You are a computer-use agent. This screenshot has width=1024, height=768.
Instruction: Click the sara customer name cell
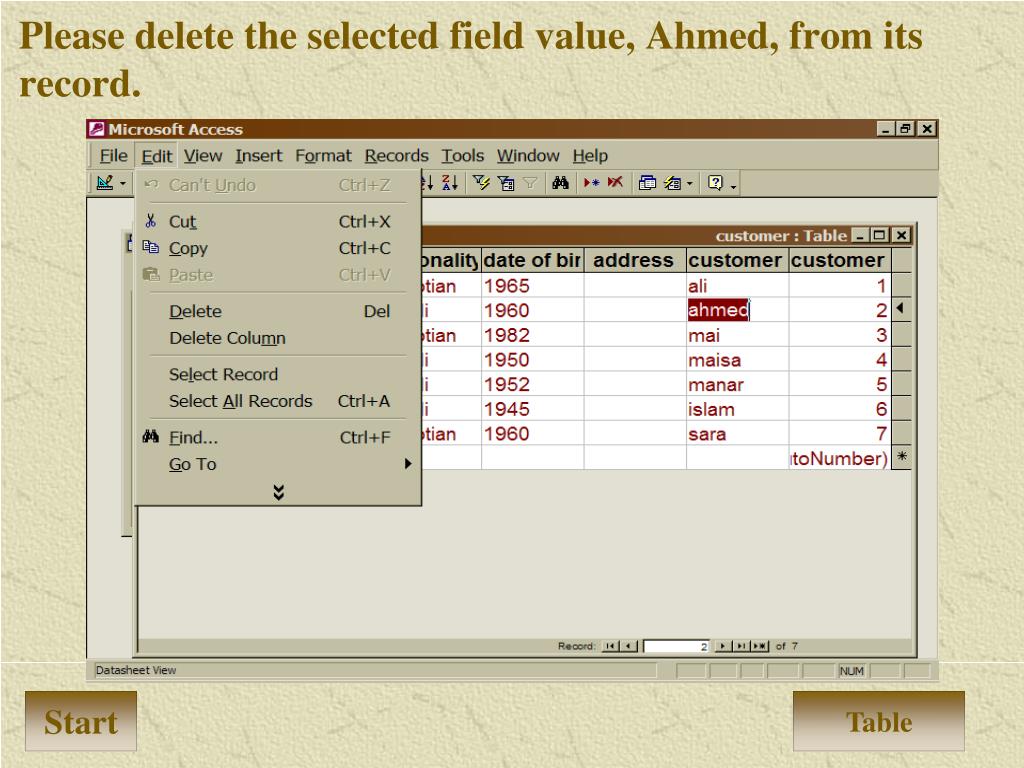tap(737, 434)
